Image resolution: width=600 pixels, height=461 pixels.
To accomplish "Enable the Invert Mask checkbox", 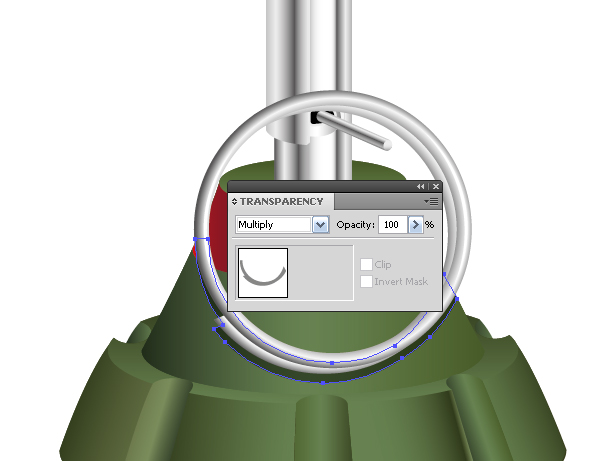I will coord(366,282).
